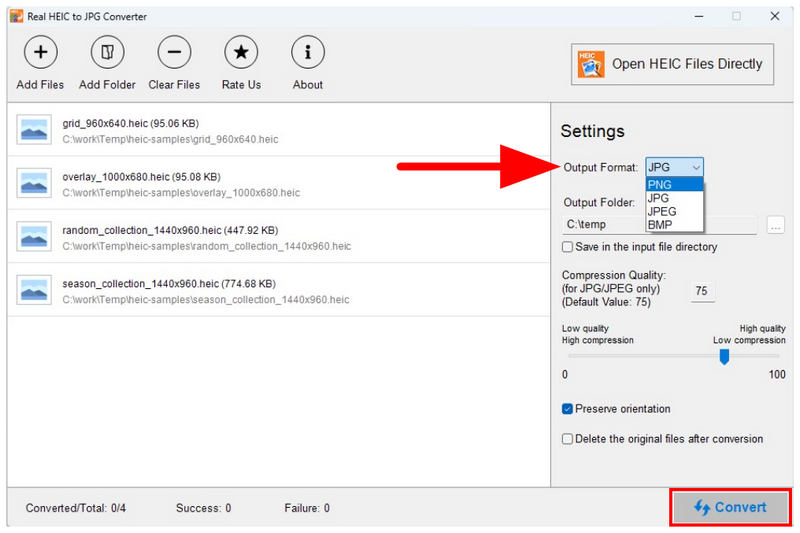
Task: Select file name season_collection_1440x960.heic (774.68 KB)
Action: point(169,284)
